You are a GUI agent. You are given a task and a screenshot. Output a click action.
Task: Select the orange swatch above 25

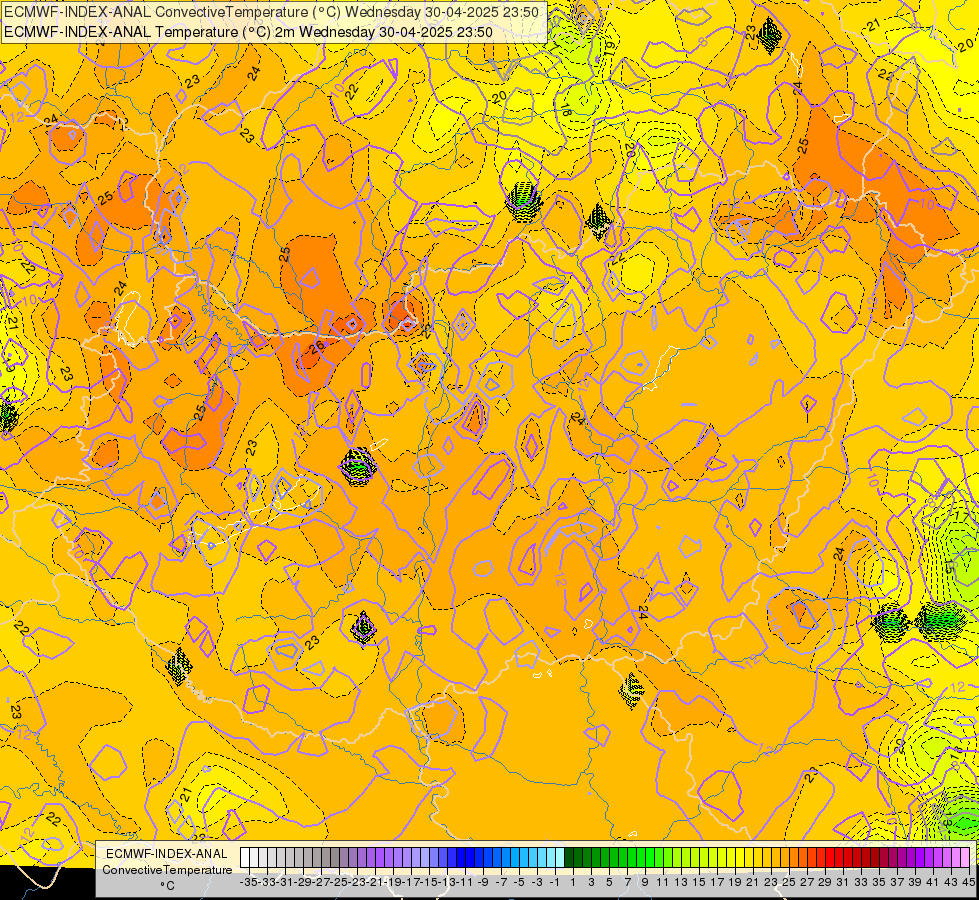[785, 858]
